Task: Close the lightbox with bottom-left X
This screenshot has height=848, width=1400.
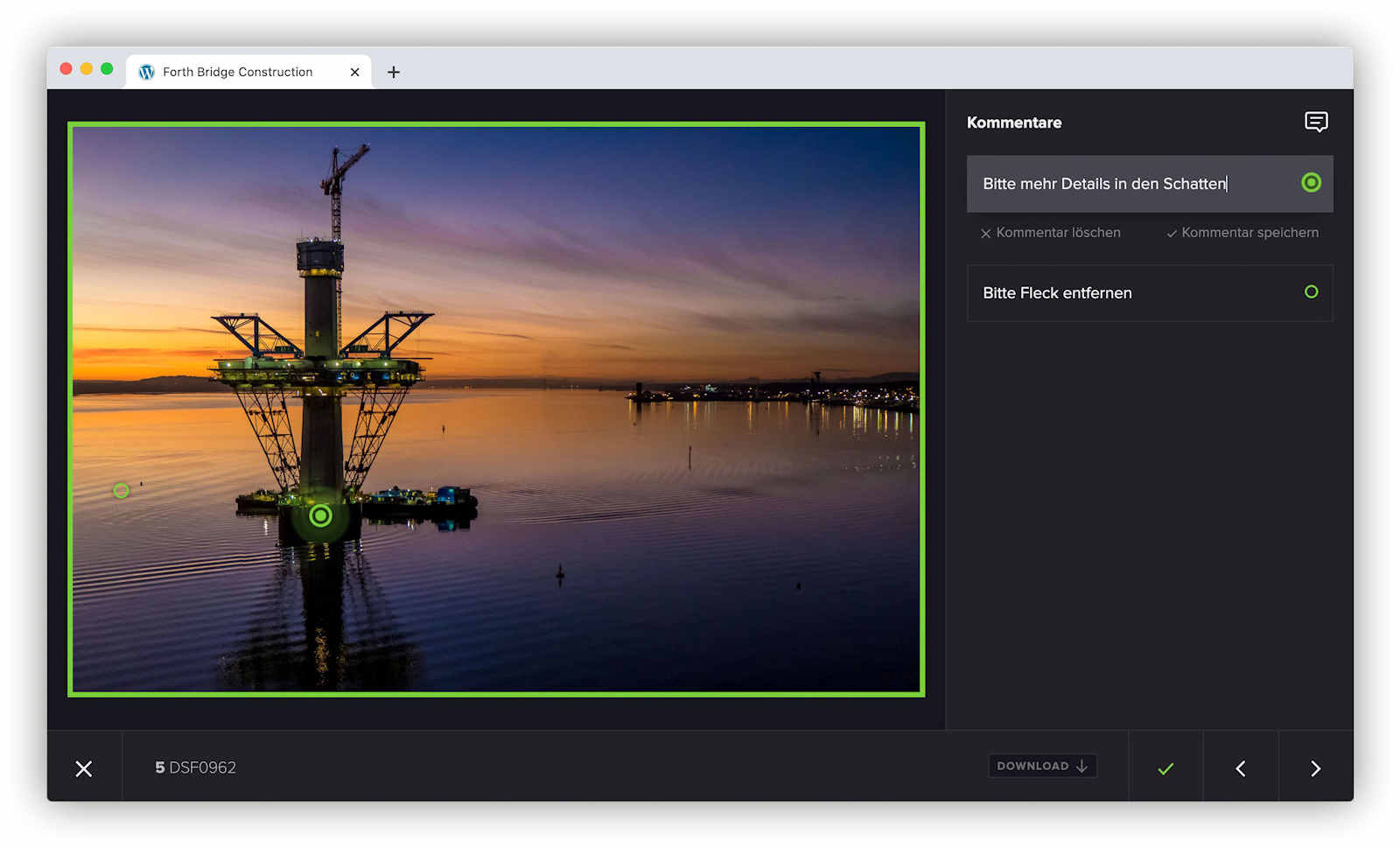Action: [84, 768]
